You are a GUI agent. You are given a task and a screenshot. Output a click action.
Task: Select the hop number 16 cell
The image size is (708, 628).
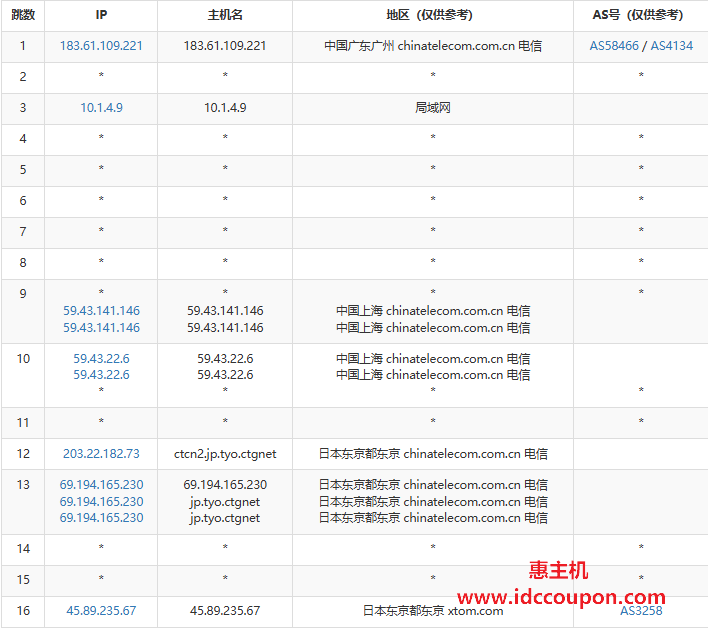[23, 610]
